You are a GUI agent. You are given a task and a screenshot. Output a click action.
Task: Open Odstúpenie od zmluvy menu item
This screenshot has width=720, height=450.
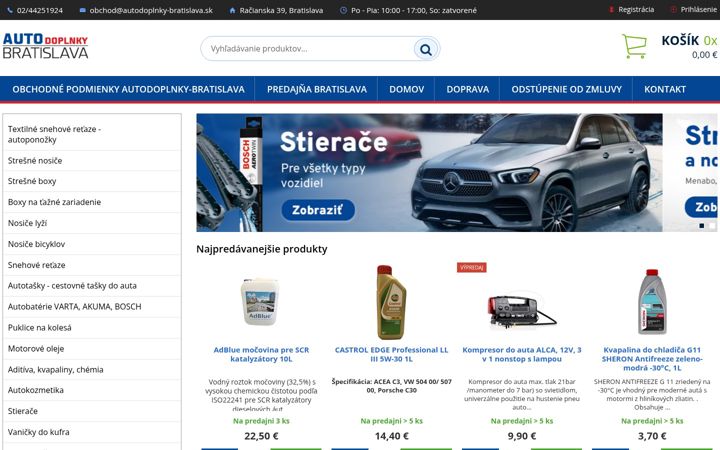click(566, 89)
